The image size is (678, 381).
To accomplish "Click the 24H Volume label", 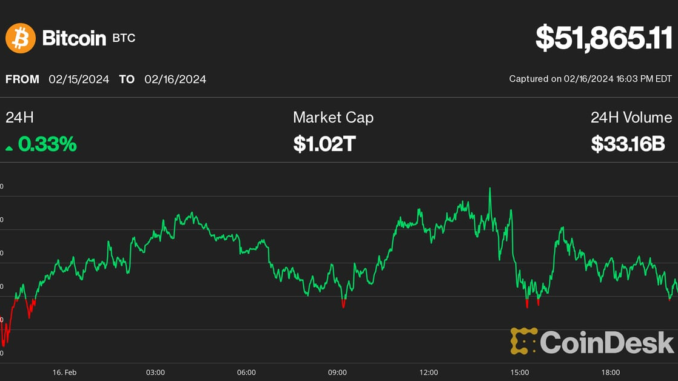I will [x=631, y=118].
